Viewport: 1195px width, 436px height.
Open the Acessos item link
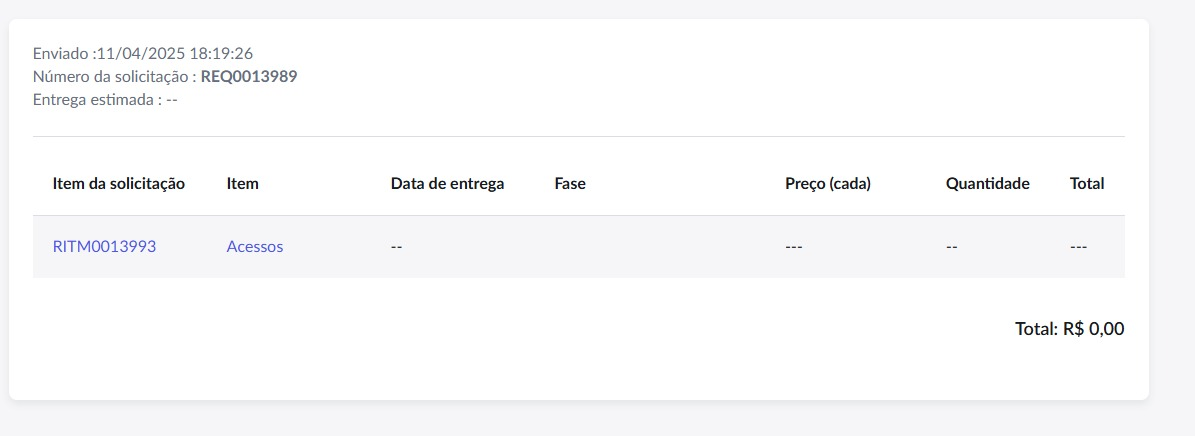(255, 247)
